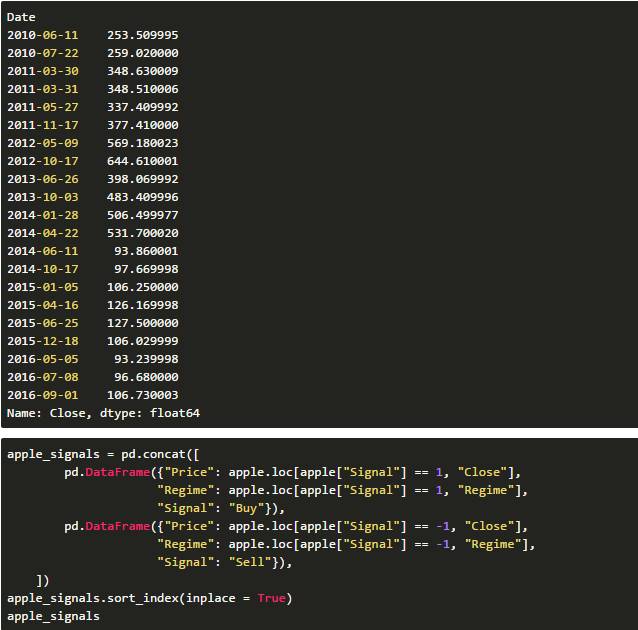638x630 pixels.
Task: Click the final "apple_signals" code line
Action: click(53, 617)
